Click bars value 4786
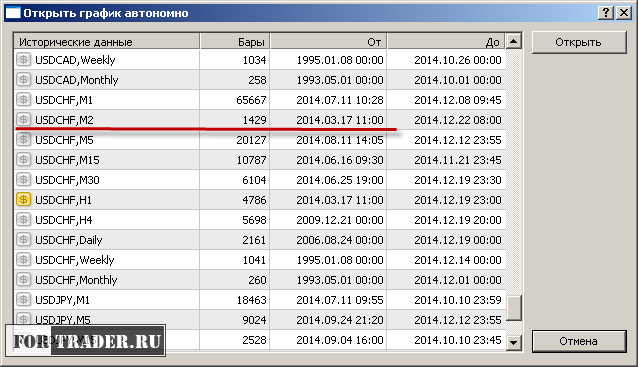This screenshot has height=367, width=638. click(x=254, y=200)
